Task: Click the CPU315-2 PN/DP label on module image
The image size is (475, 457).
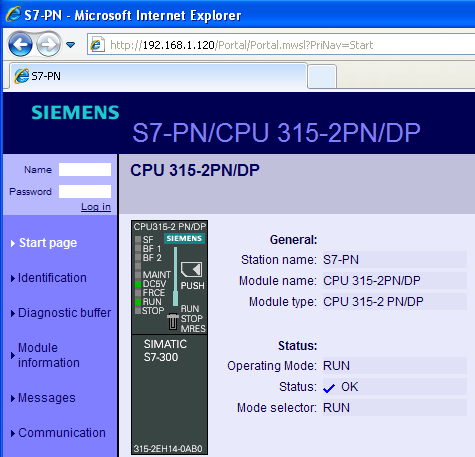Action: click(x=170, y=227)
